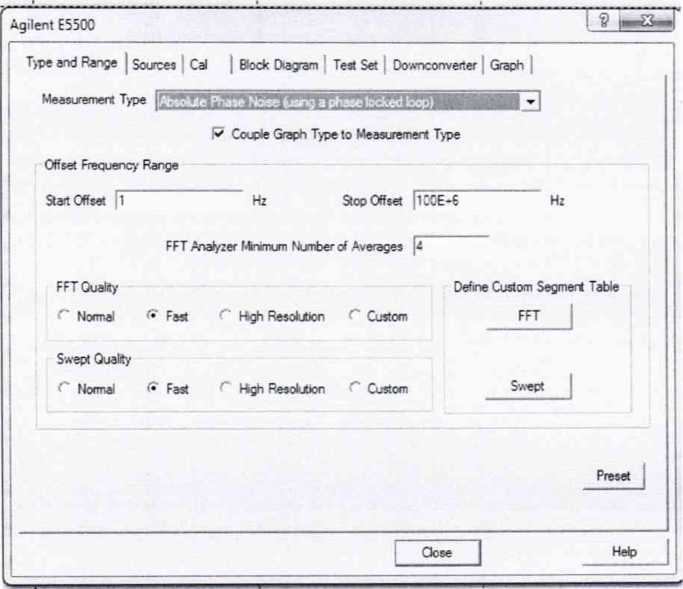Open the Test Set tab

[x=355, y=65]
